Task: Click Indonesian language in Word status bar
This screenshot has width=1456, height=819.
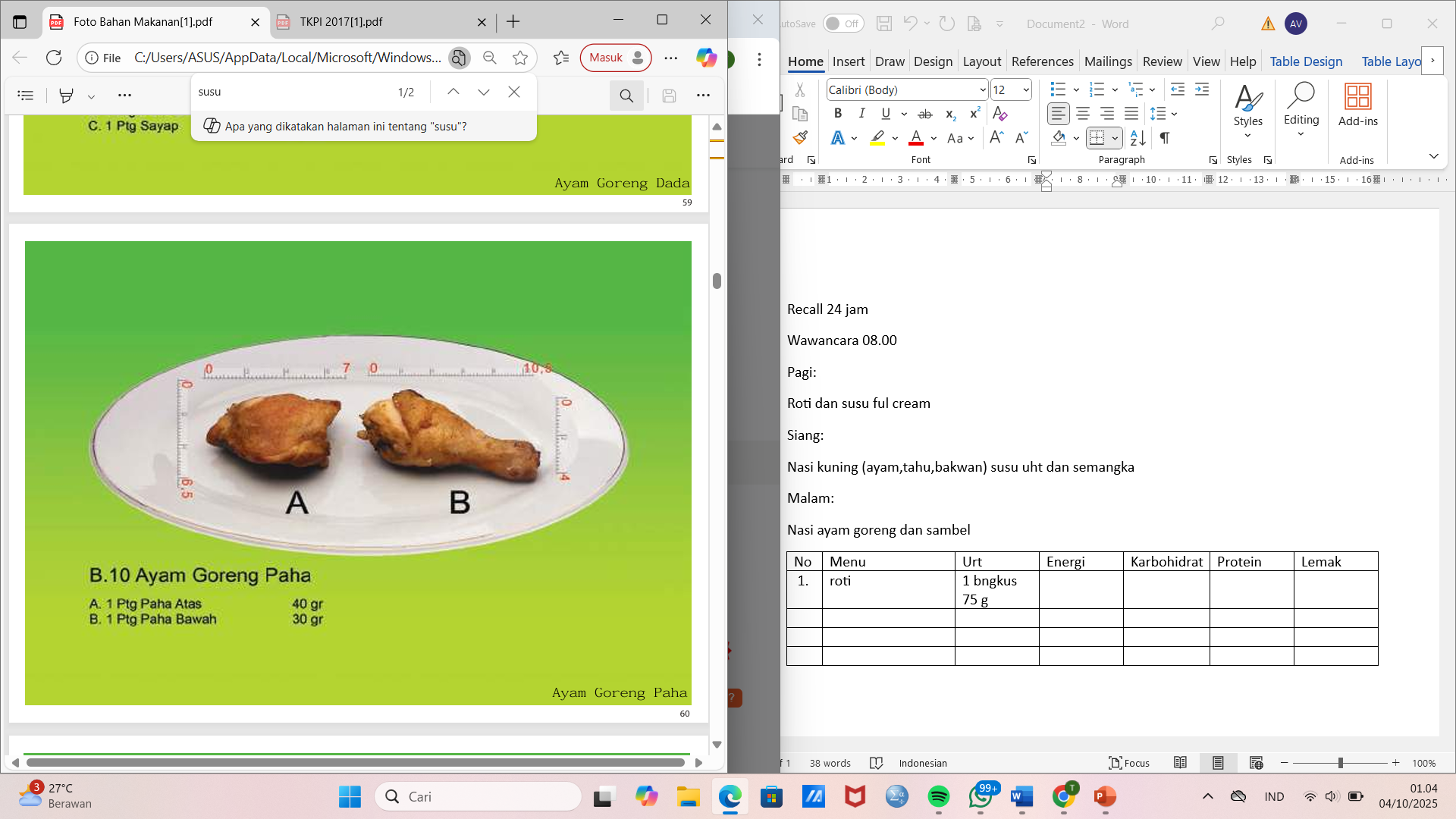Action: point(923,764)
